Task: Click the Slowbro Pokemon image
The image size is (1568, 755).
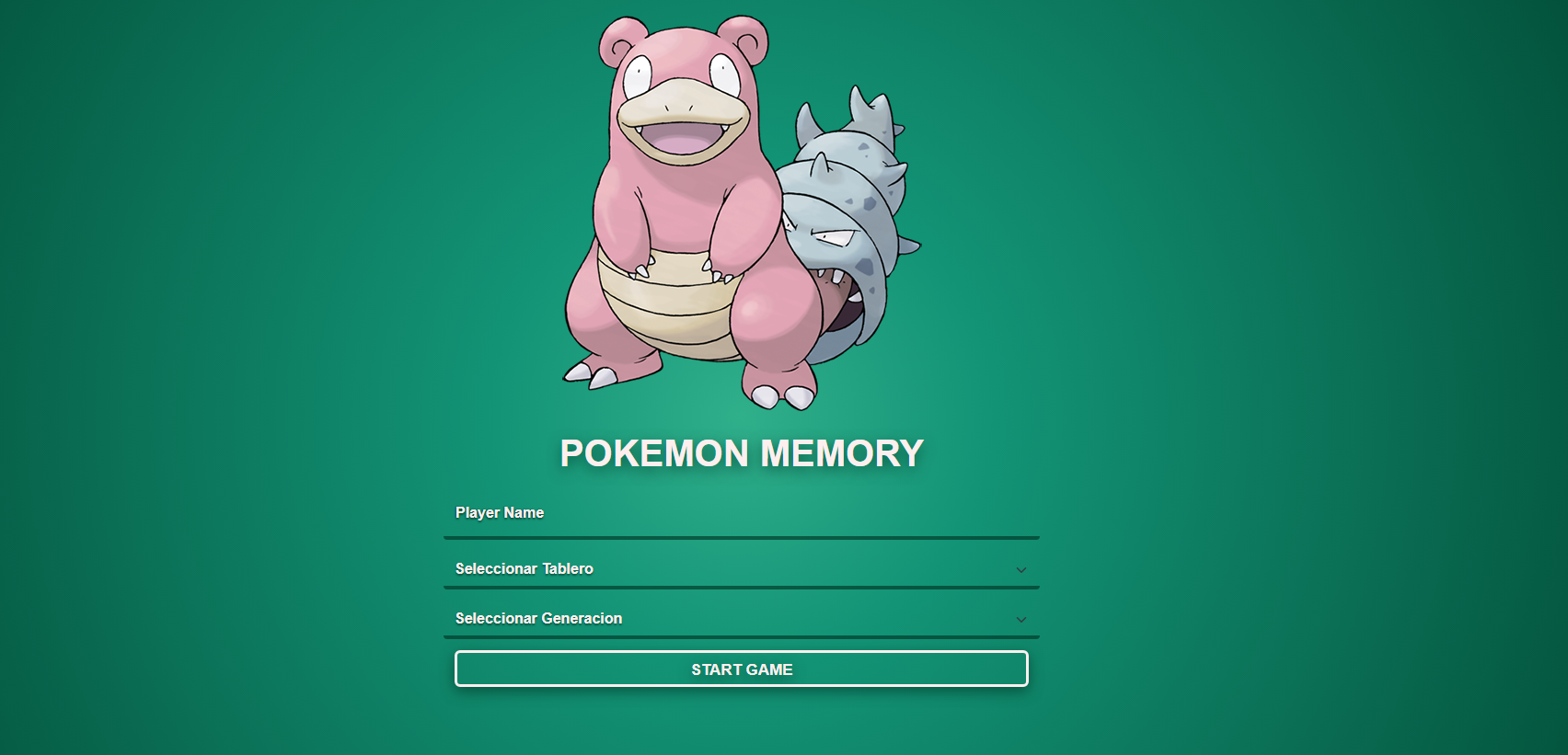Action: point(742,212)
